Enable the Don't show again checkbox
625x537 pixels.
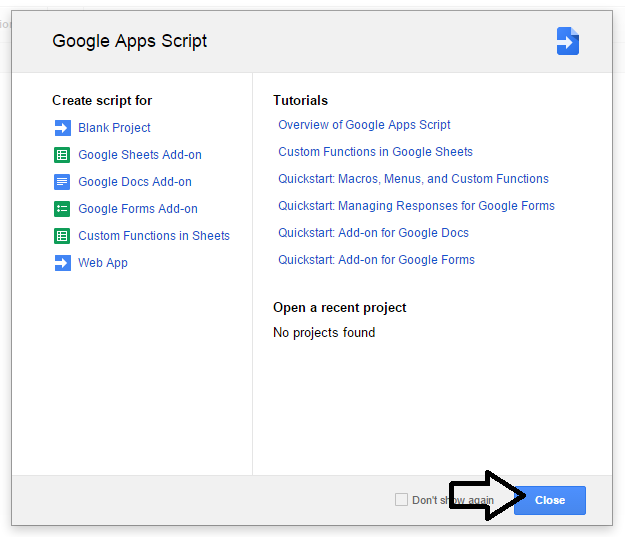(401, 500)
